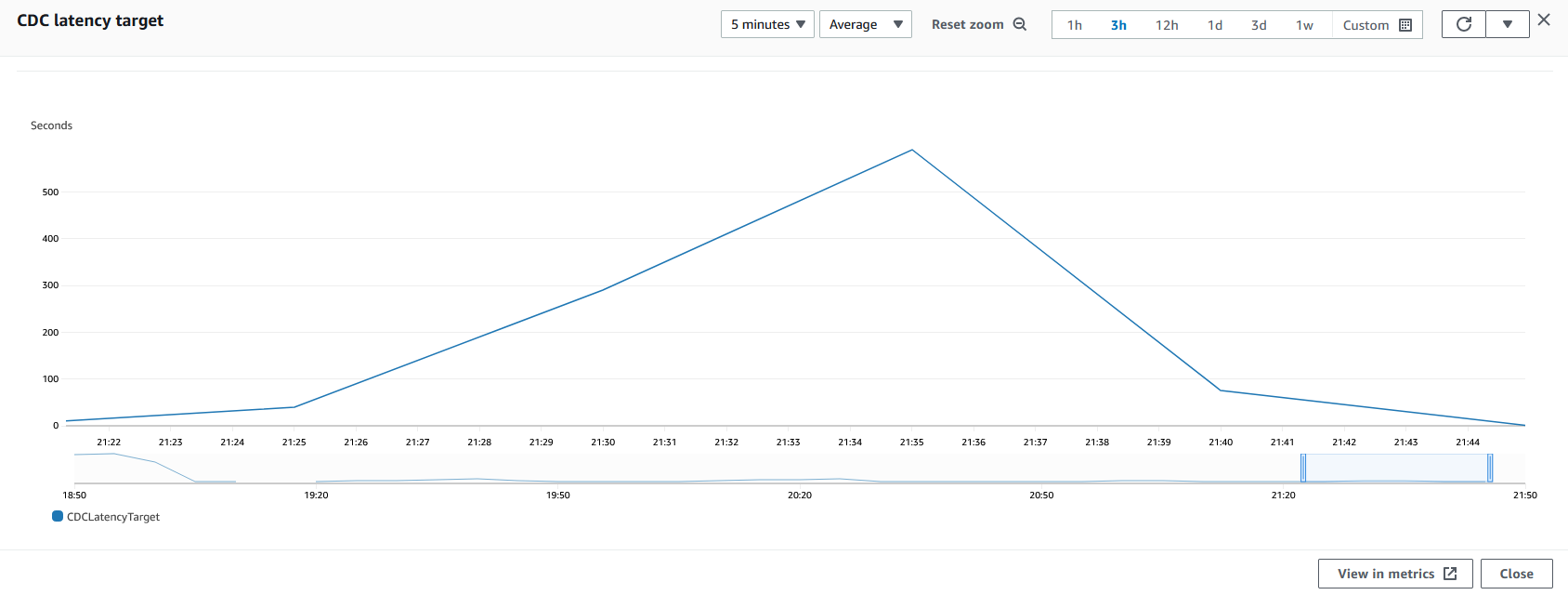Switch to the 1d time range
Image resolution: width=1568 pixels, height=595 pixels.
(1215, 25)
